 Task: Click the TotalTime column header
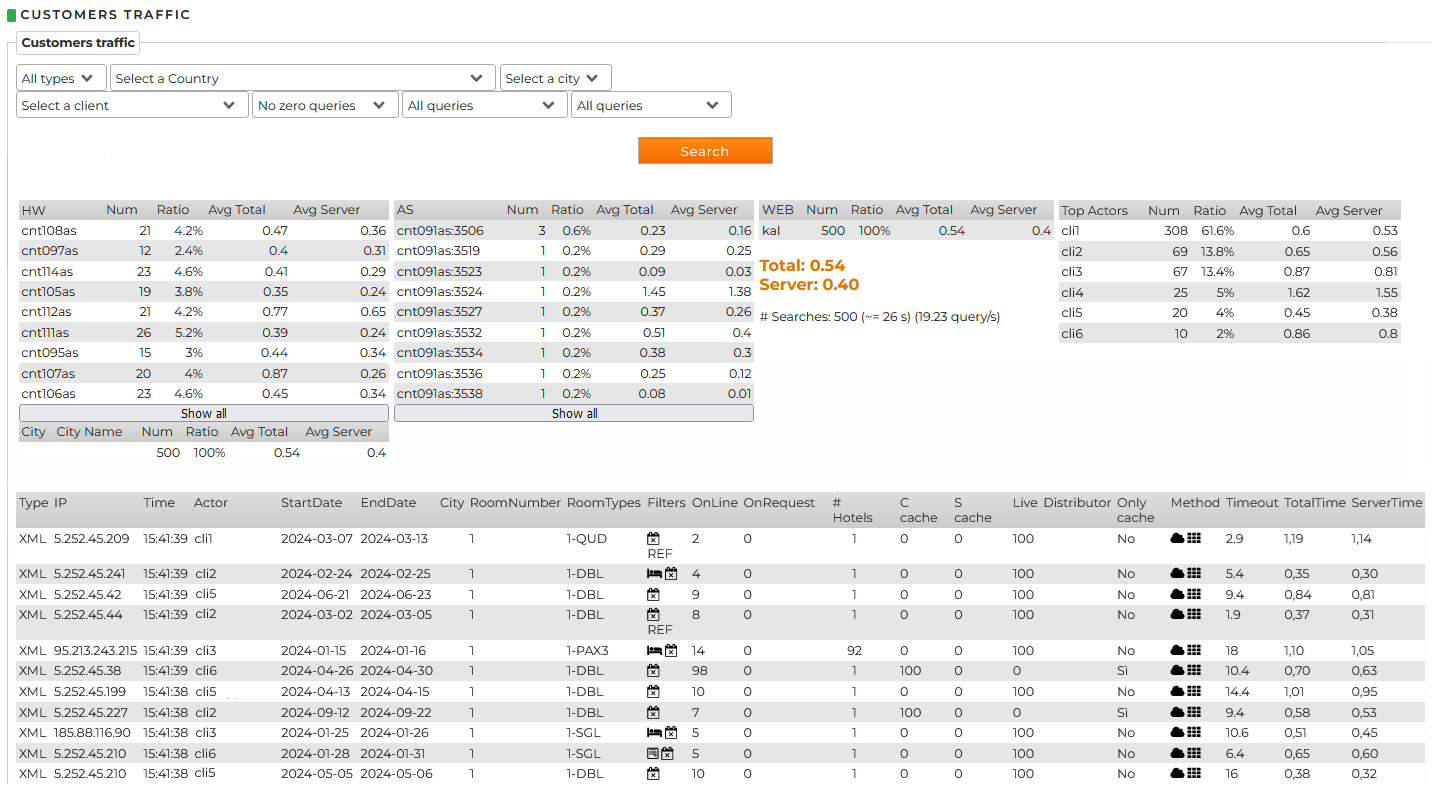tap(1315, 503)
